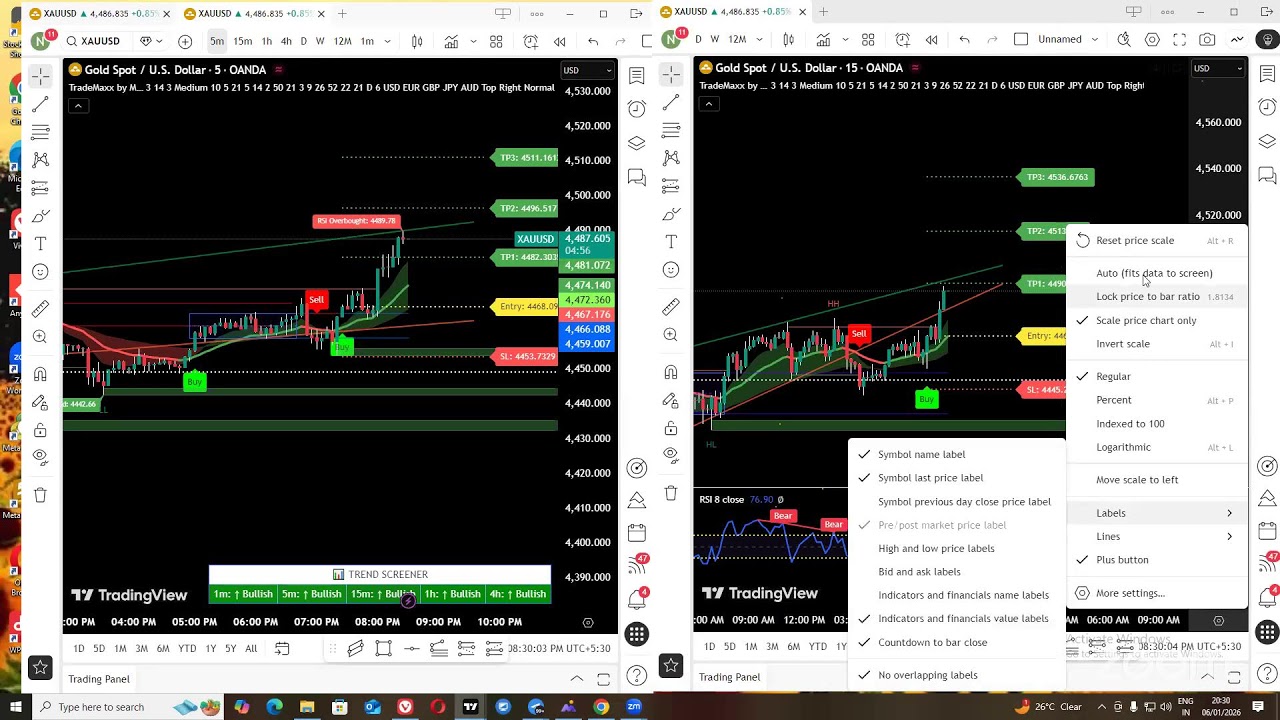Click Trading Panel tab in right window
The height and width of the screenshot is (720, 1280).
(x=730, y=677)
